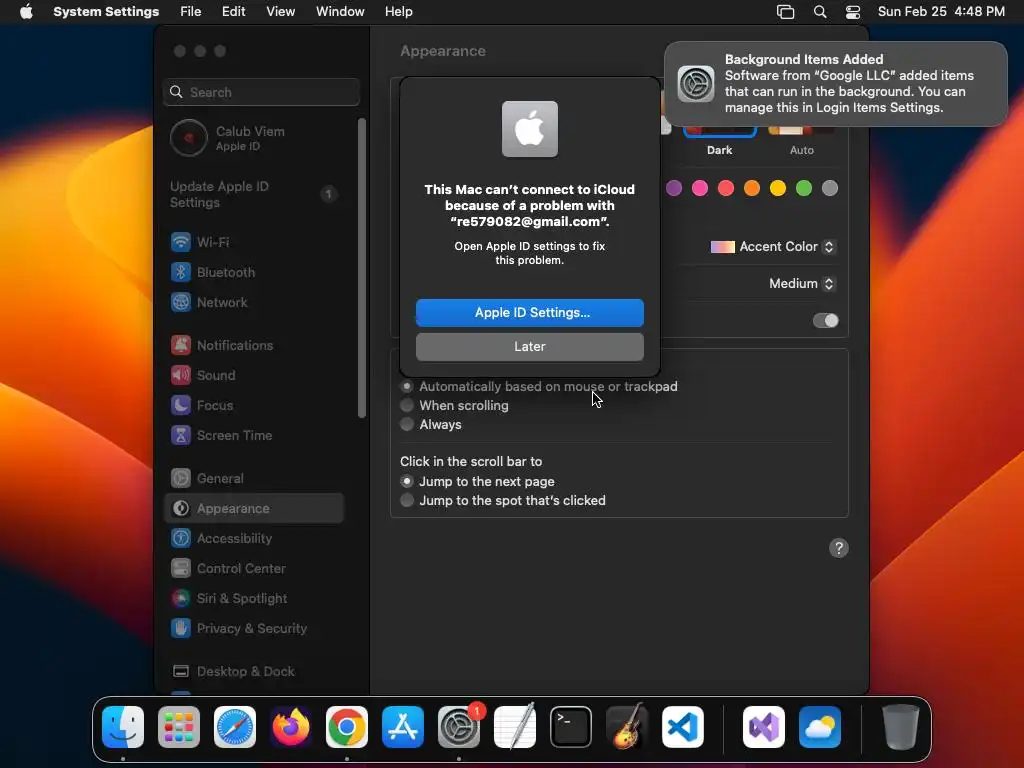Click Apple ID Settings... button

(530, 313)
